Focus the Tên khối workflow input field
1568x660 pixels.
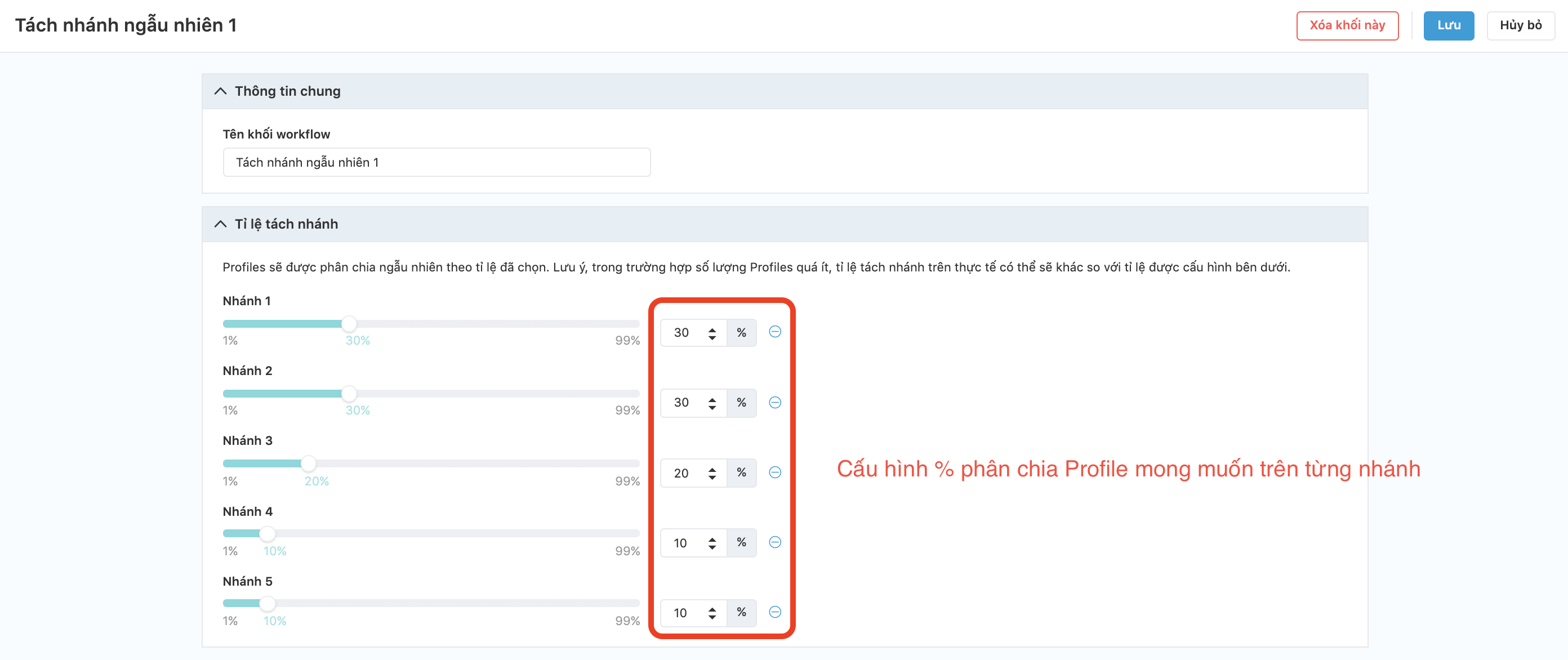[436, 163]
